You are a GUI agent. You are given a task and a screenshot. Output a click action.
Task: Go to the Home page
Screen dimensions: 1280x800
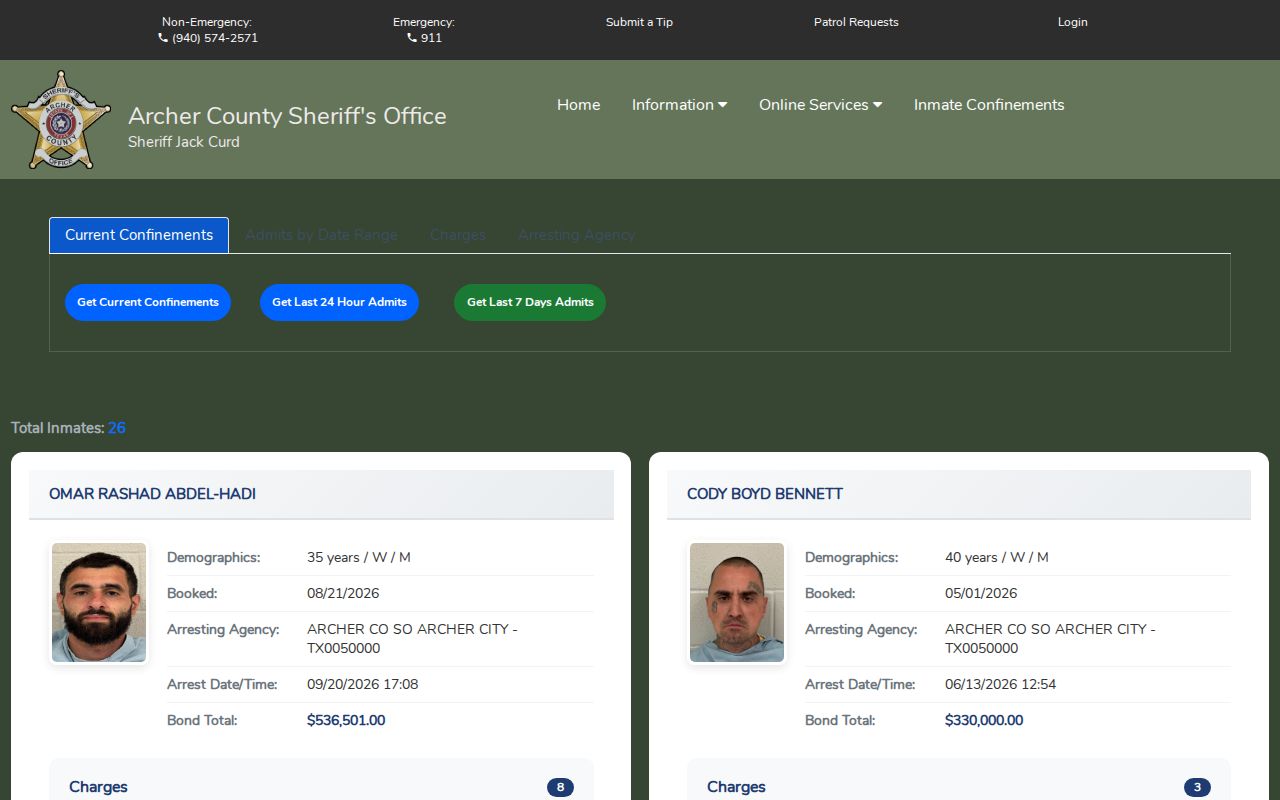pos(579,105)
